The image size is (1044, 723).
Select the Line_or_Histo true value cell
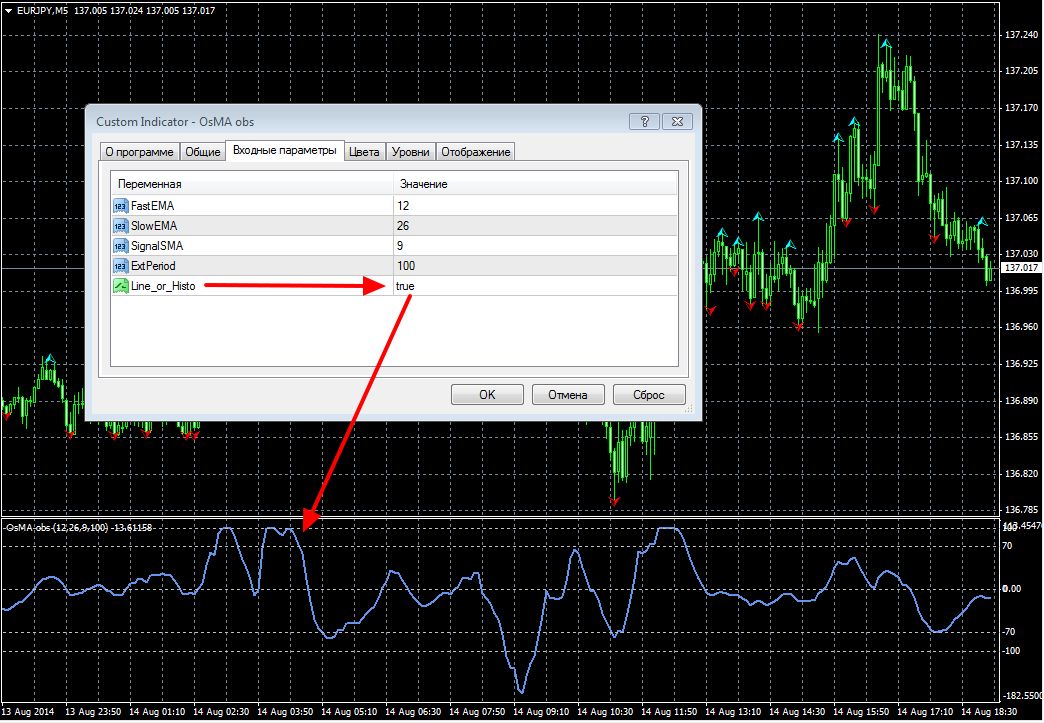coord(536,286)
